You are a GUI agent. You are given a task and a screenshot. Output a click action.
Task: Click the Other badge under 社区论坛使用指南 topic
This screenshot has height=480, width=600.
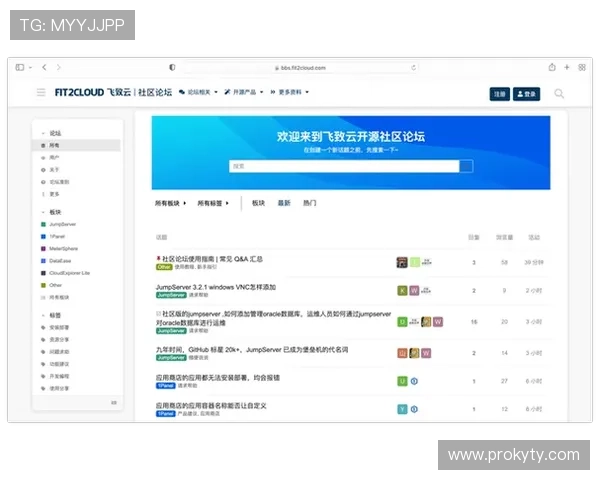pyautogui.click(x=164, y=267)
